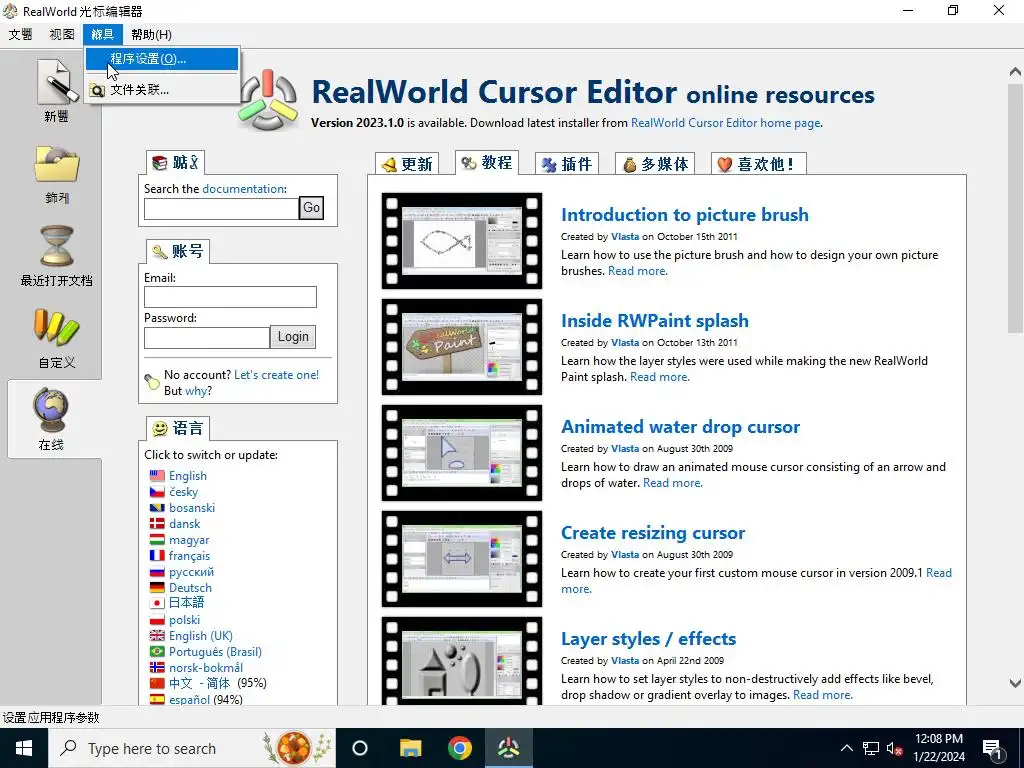
Task: Click the Brazilian flag icon
Action: [x=157, y=652]
